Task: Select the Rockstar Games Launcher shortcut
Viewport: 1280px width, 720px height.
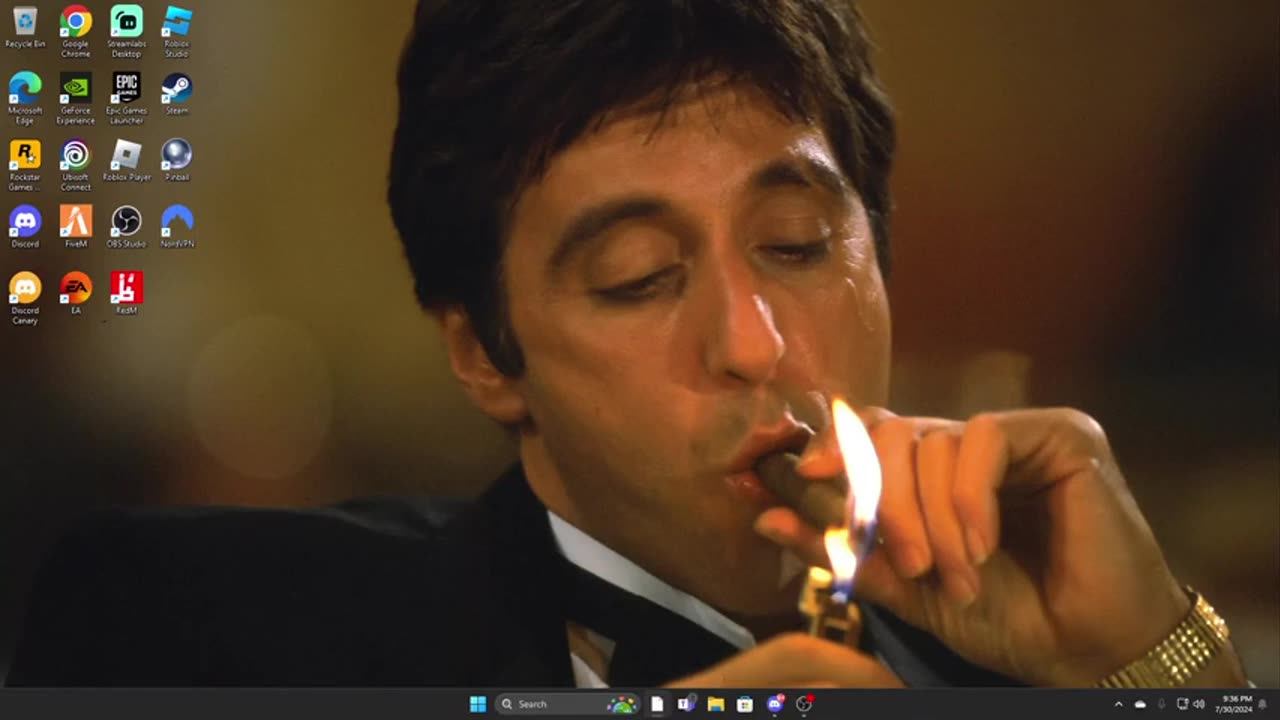Action: pos(25,165)
